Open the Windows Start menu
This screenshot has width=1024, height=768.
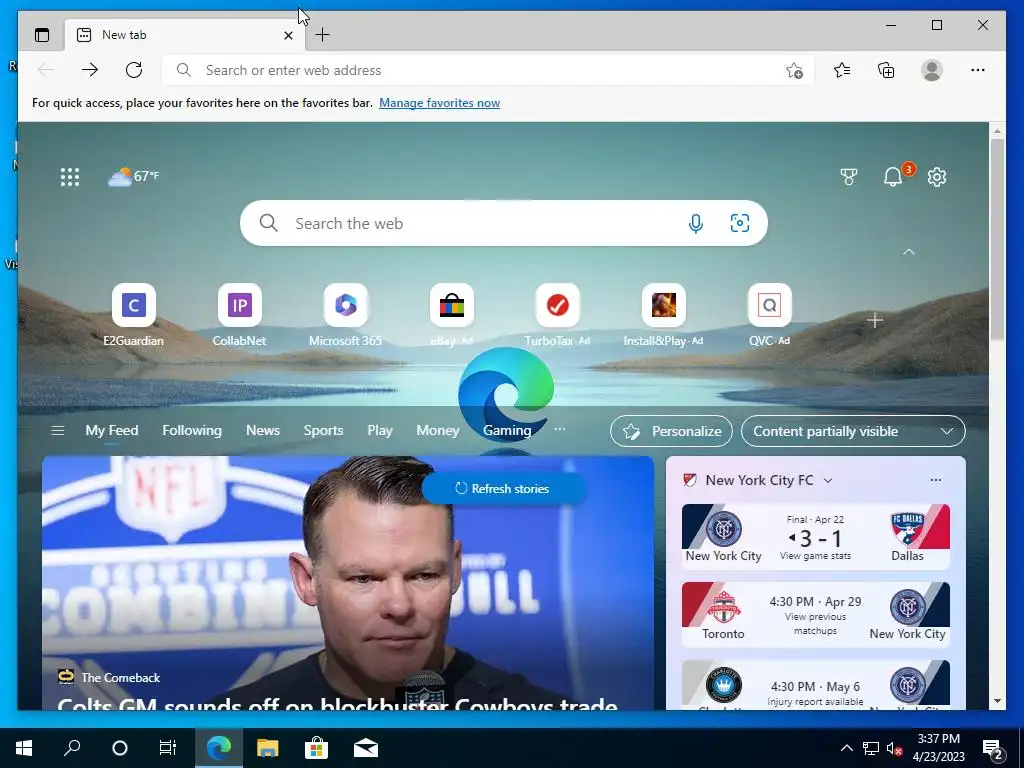pos(24,748)
